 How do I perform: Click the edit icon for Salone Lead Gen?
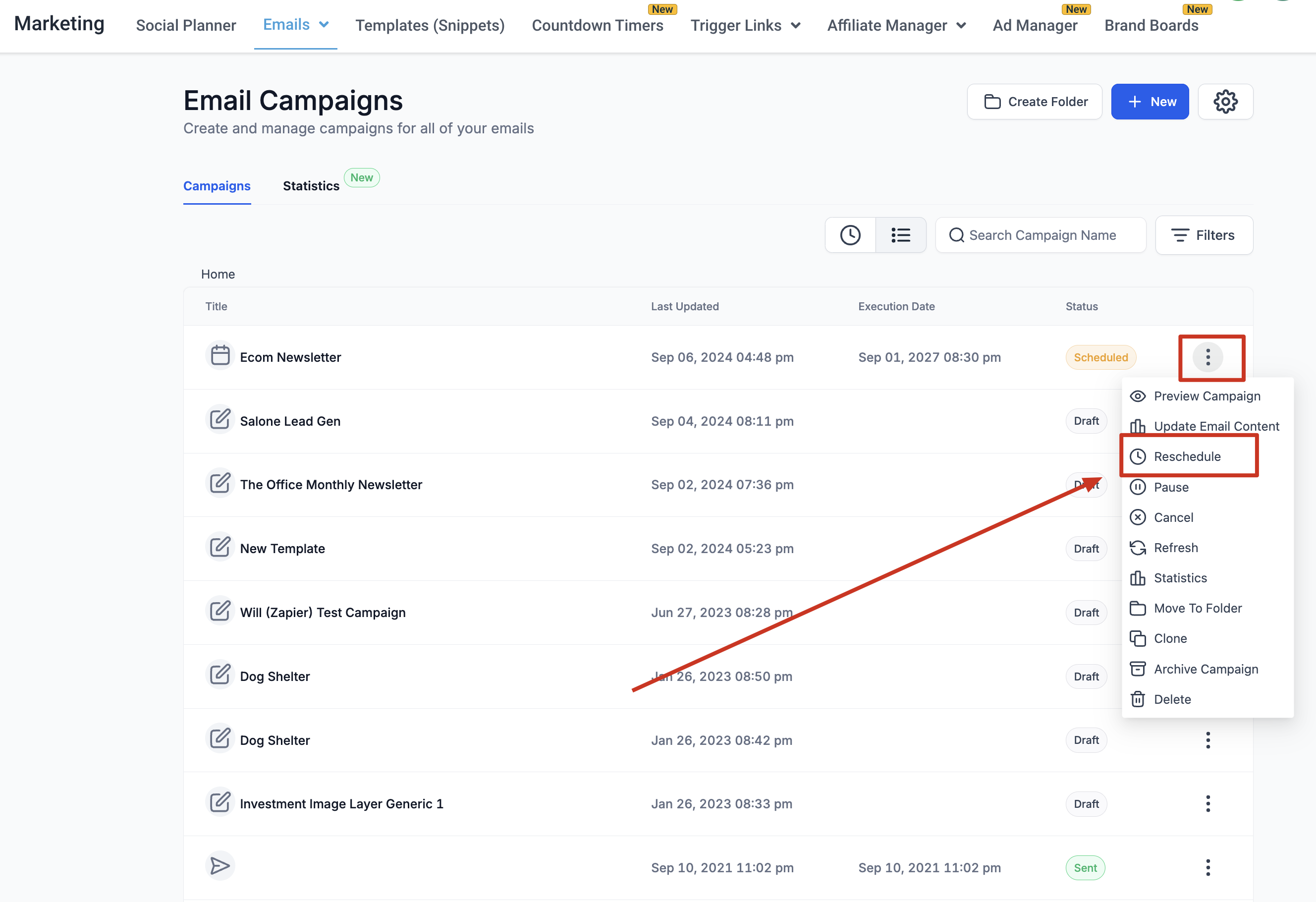tap(219, 420)
